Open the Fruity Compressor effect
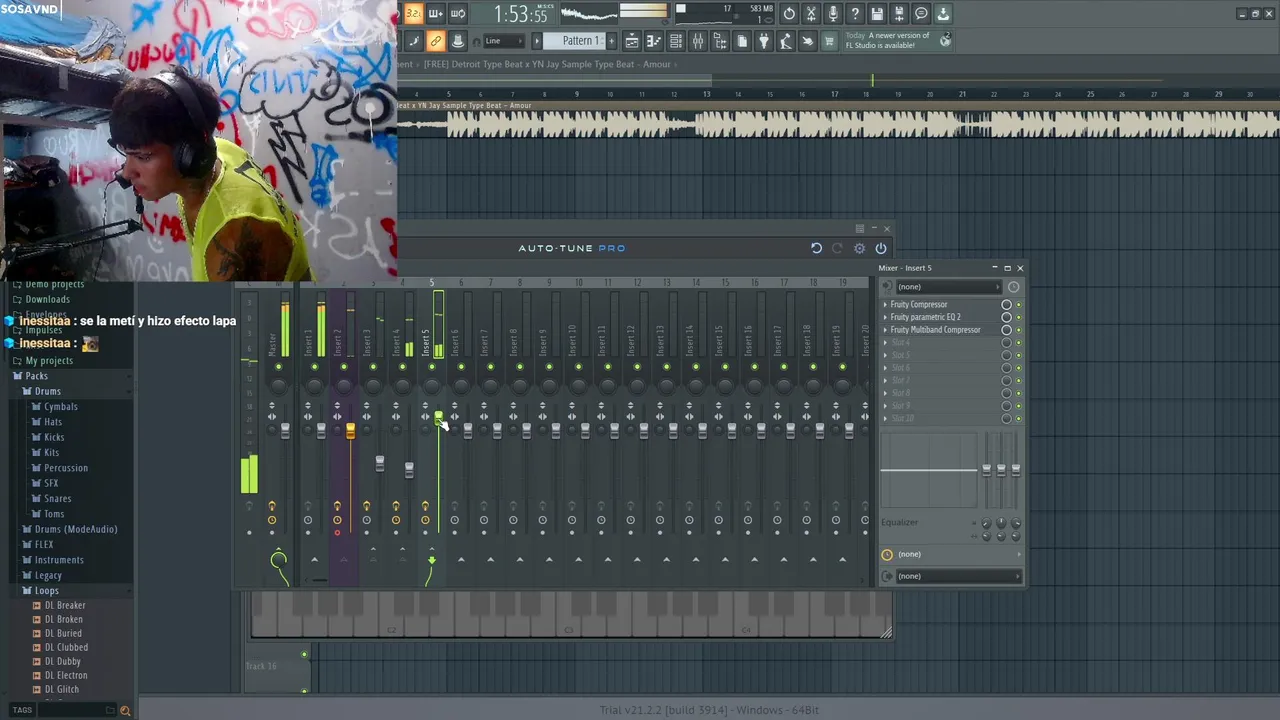The height and width of the screenshot is (720, 1280). tap(919, 304)
